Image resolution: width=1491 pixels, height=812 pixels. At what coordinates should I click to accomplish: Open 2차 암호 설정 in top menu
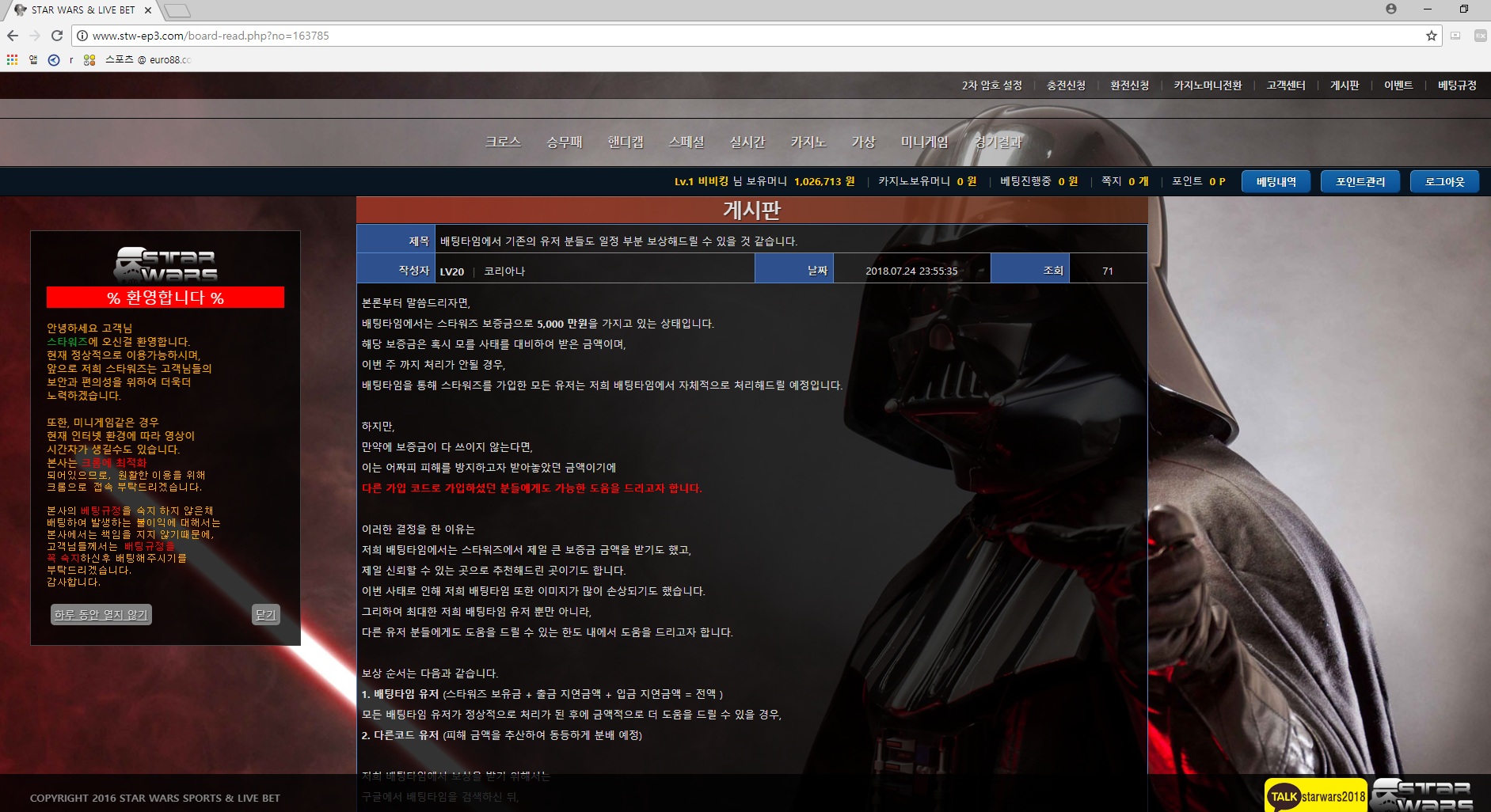992,85
